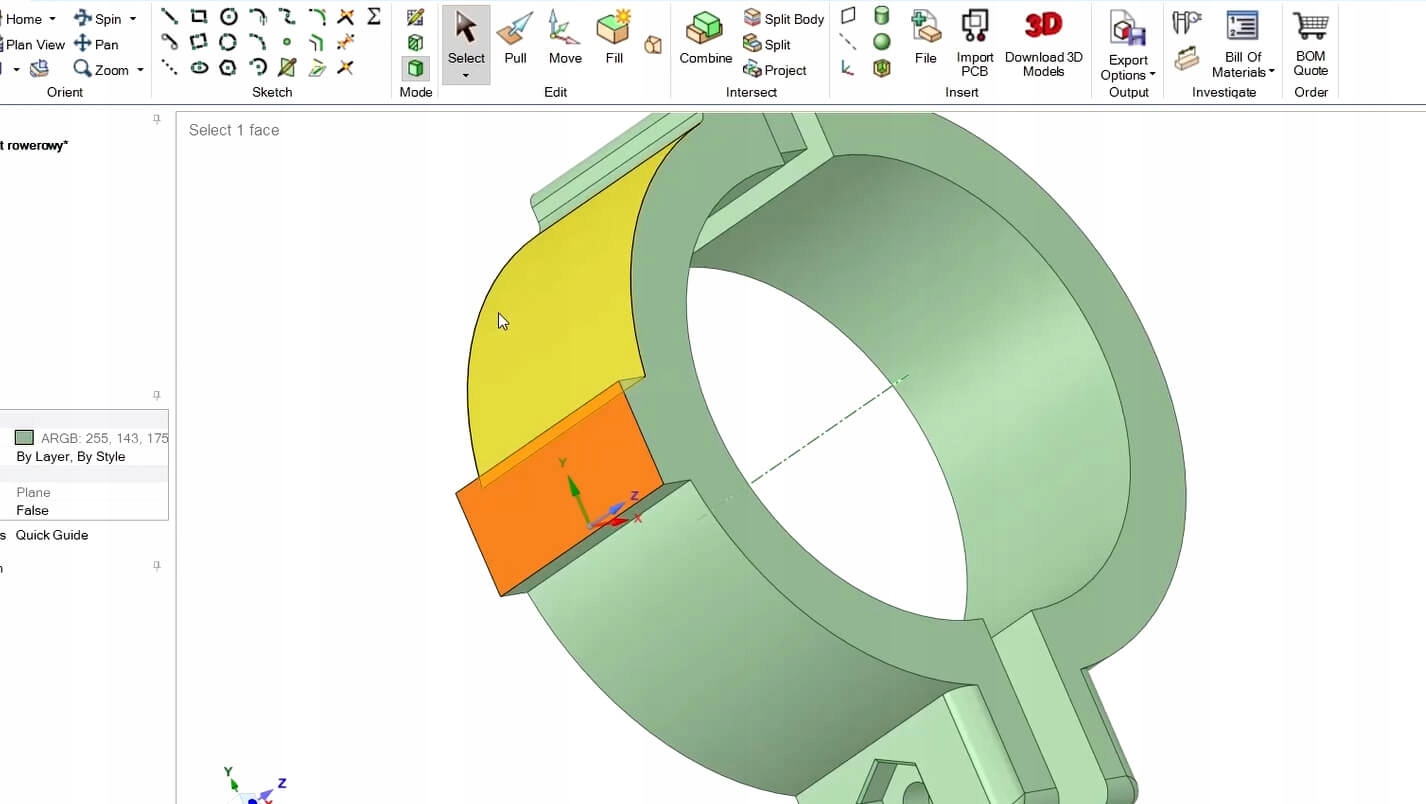Viewport: 1426px width, 804px height.
Task: Activate the Ellipse sketch tool
Action: click(x=199, y=68)
